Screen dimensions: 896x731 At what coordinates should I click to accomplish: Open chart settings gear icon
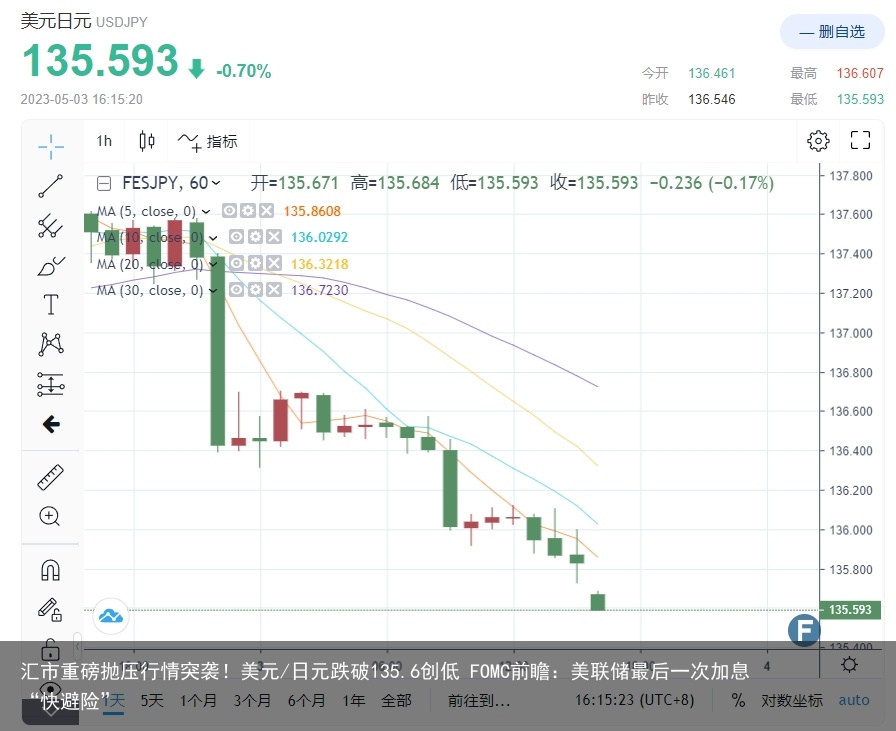(x=818, y=141)
